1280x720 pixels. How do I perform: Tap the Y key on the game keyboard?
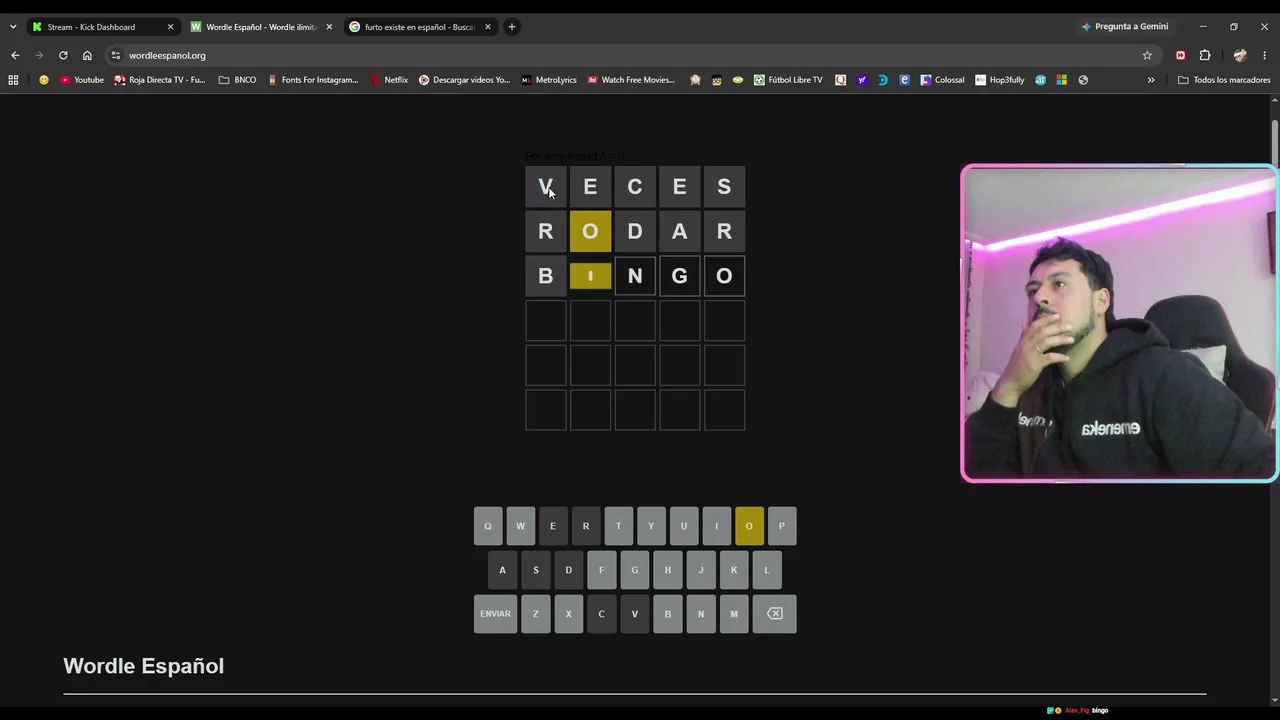(651, 526)
